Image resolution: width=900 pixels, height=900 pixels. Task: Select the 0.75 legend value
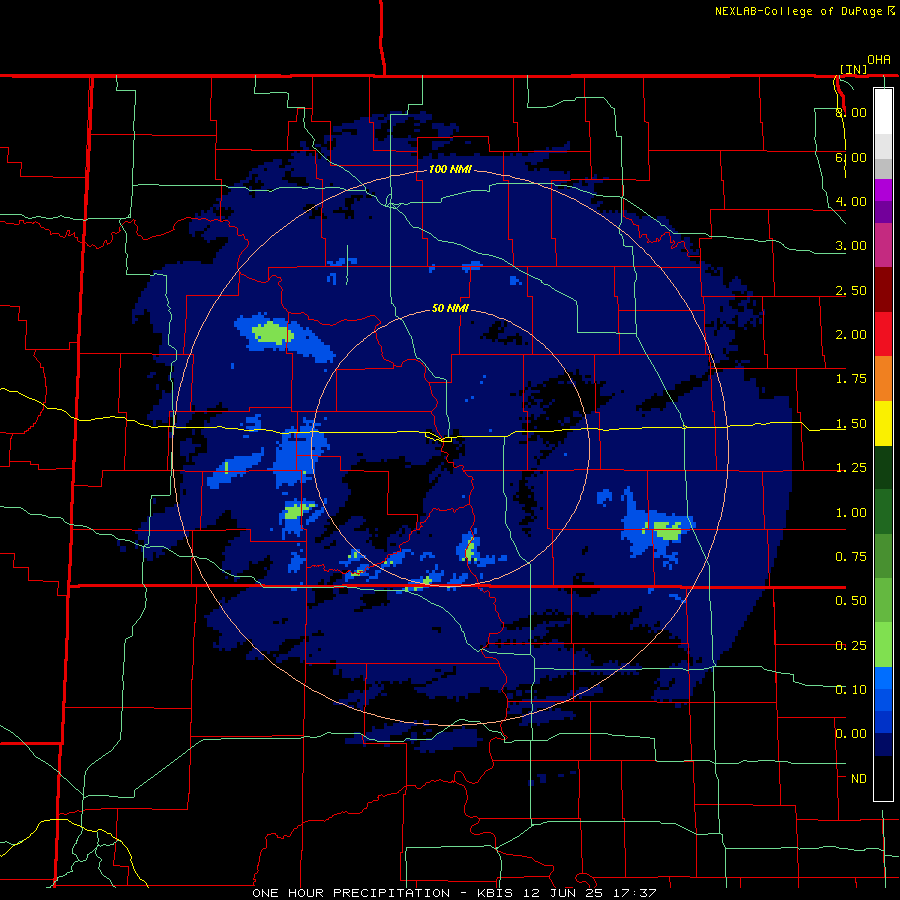pos(851,557)
